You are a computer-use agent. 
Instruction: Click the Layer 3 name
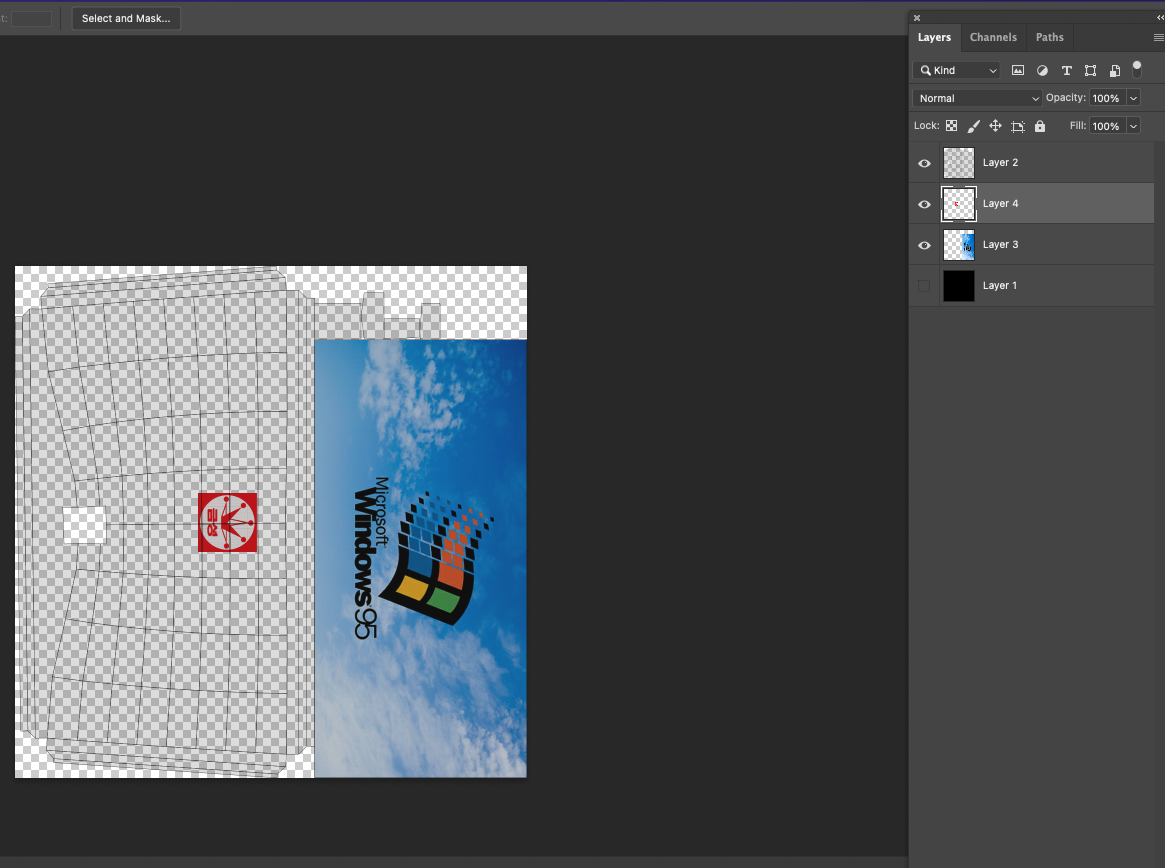coord(1000,244)
